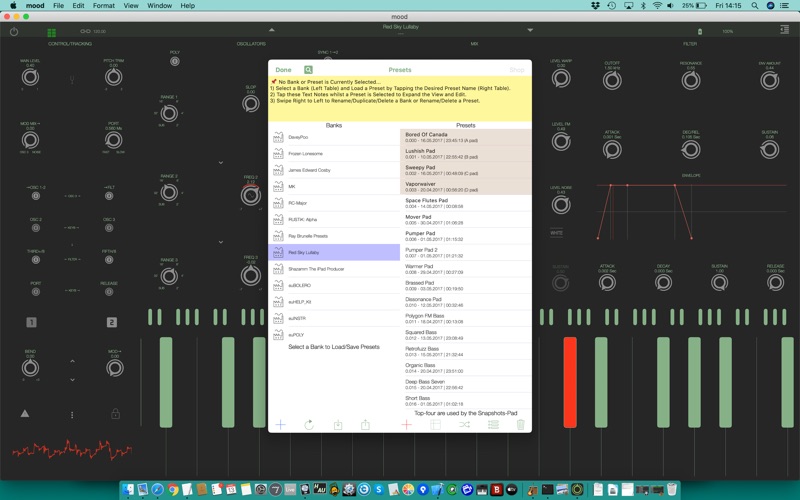Expand the chevron above the FREQ 3 knob
The height and width of the screenshot is (500, 800).
point(220,242)
